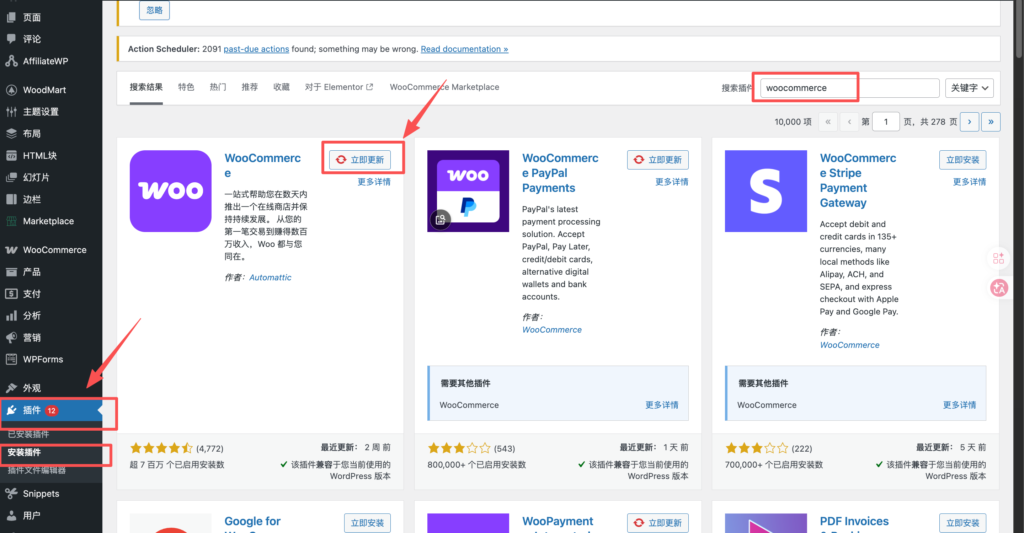Switch to 特色 tab
This screenshot has height=533, width=1024.
186,87
